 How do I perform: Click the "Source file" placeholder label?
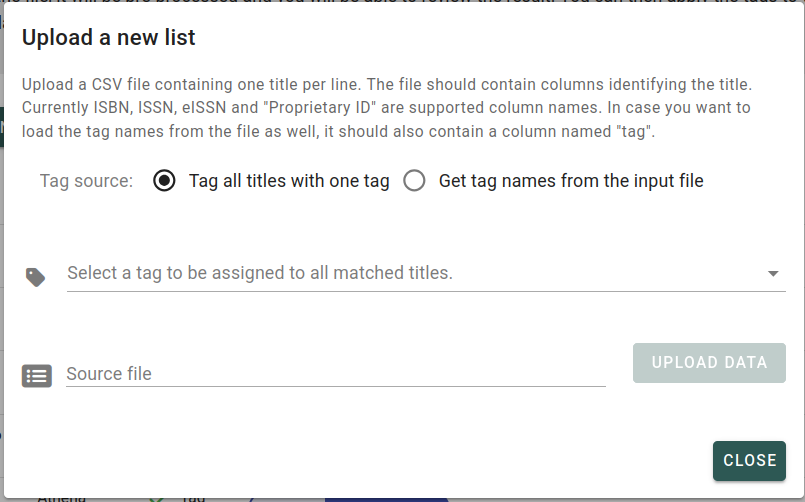(109, 374)
